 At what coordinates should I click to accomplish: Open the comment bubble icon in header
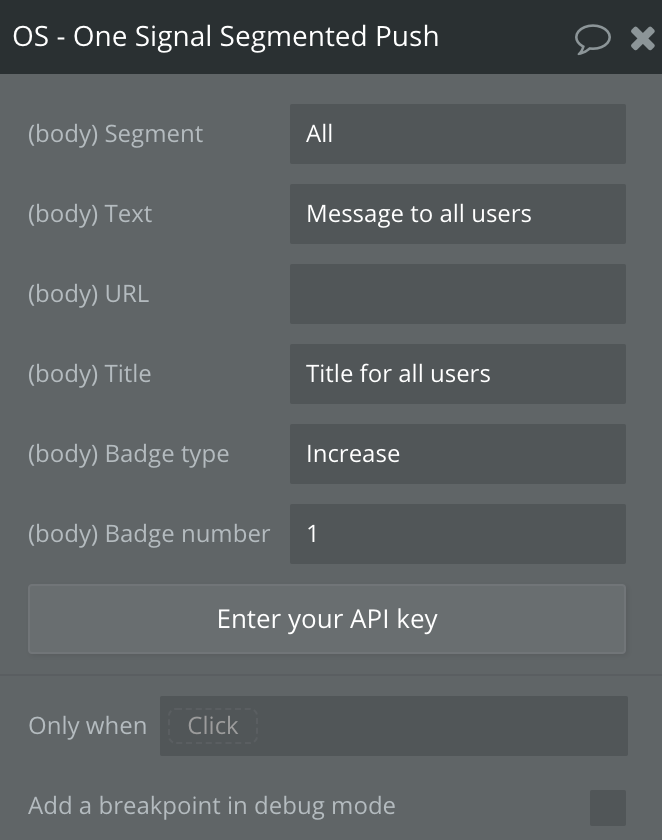click(592, 39)
